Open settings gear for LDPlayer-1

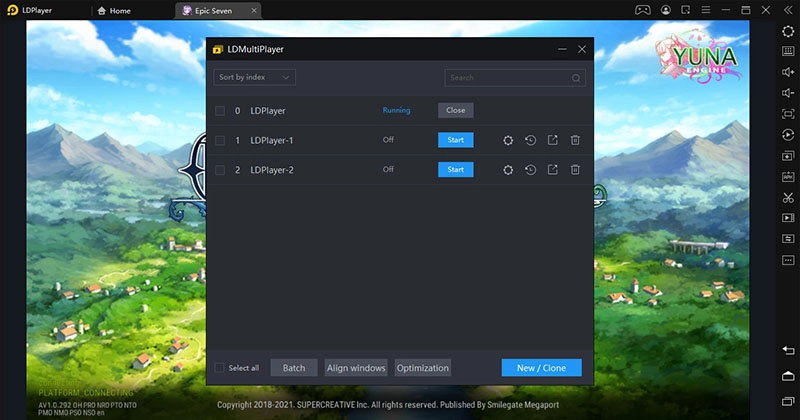(x=508, y=140)
